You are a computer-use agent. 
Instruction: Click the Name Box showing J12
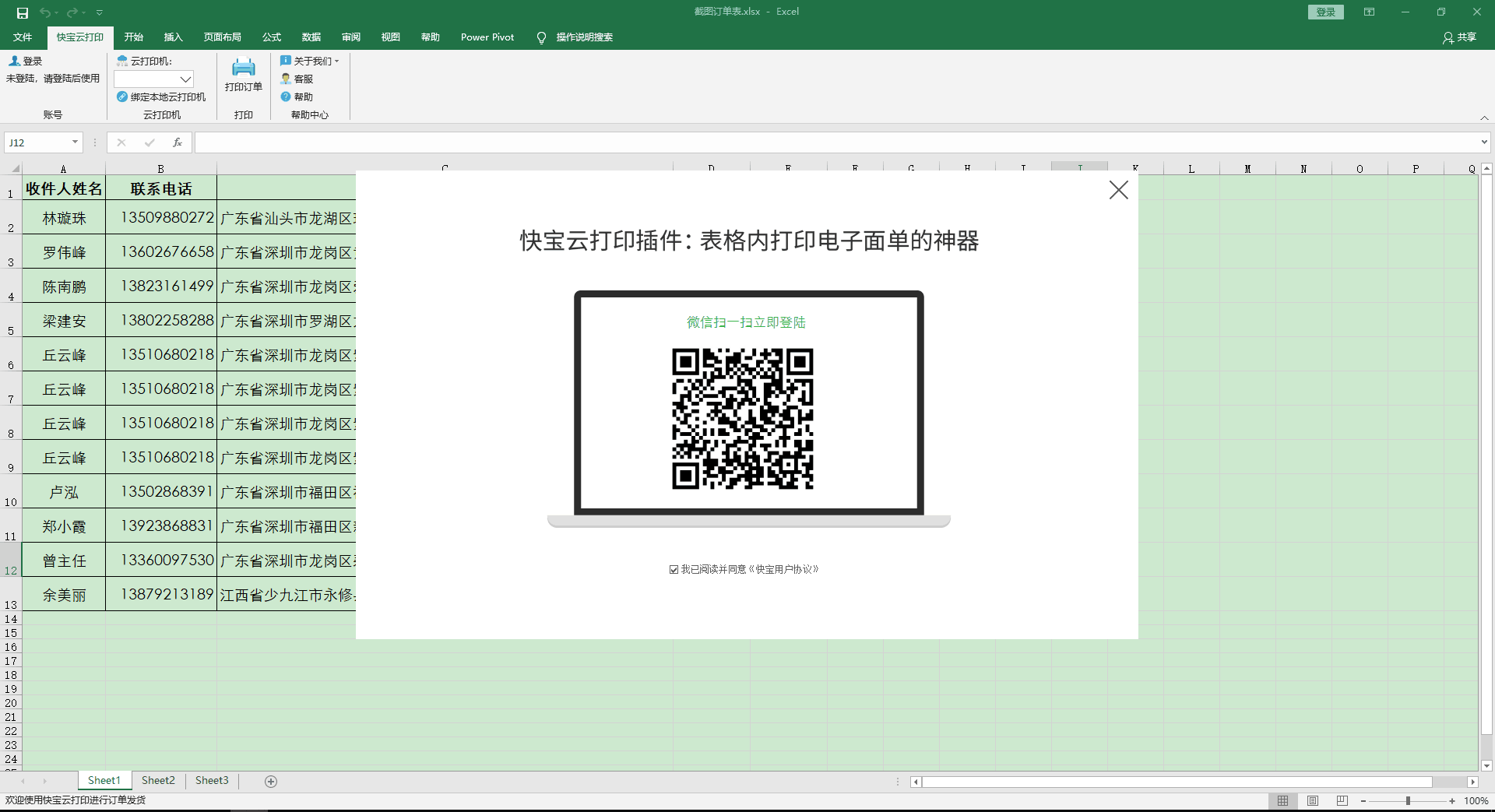point(37,142)
